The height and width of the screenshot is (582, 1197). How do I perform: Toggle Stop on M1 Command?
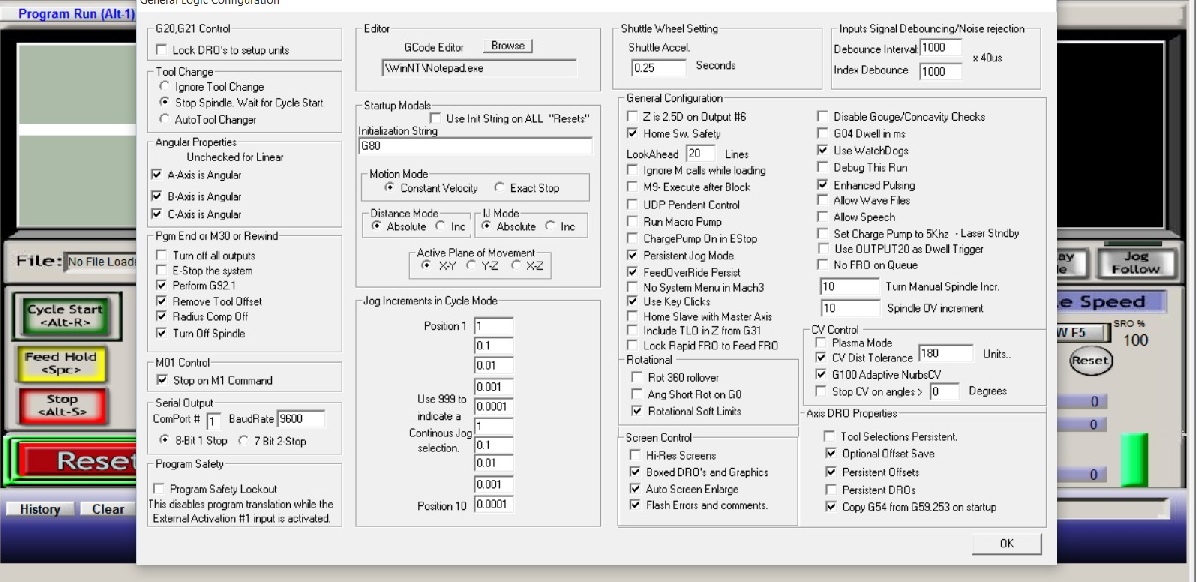(x=161, y=380)
